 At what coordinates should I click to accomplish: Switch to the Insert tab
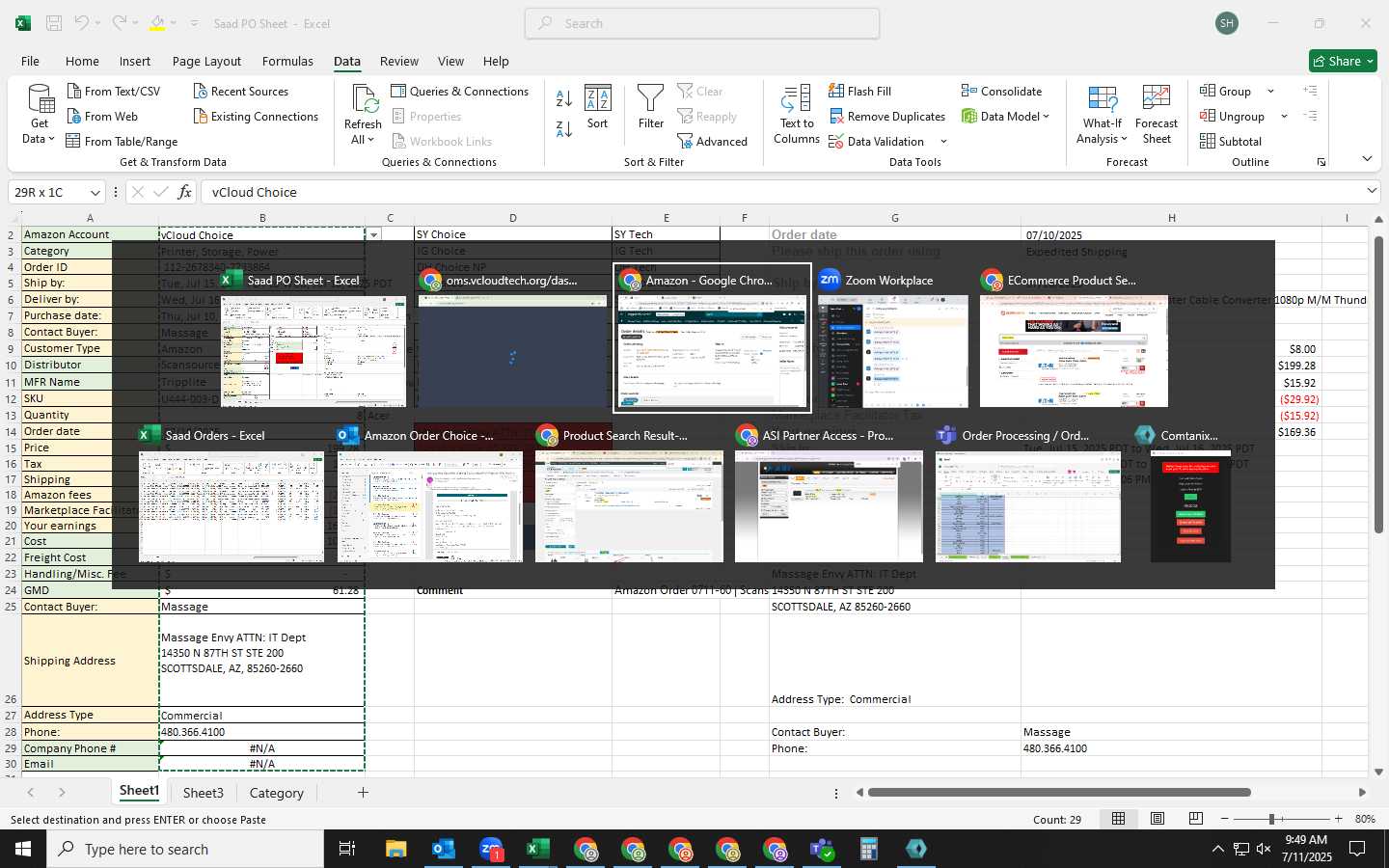pyautogui.click(x=135, y=61)
